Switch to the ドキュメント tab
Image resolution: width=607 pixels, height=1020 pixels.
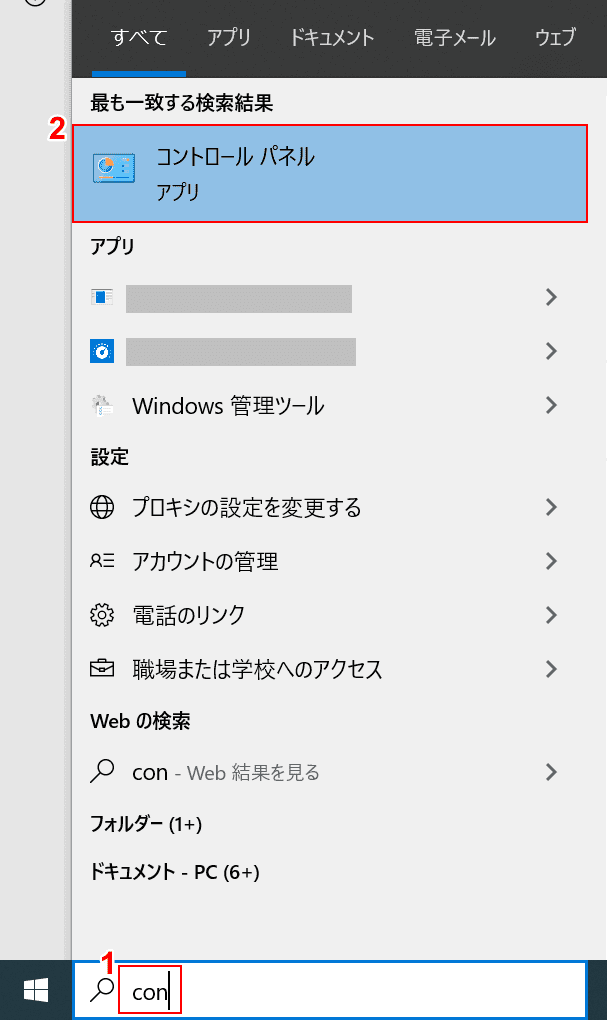coord(332,37)
